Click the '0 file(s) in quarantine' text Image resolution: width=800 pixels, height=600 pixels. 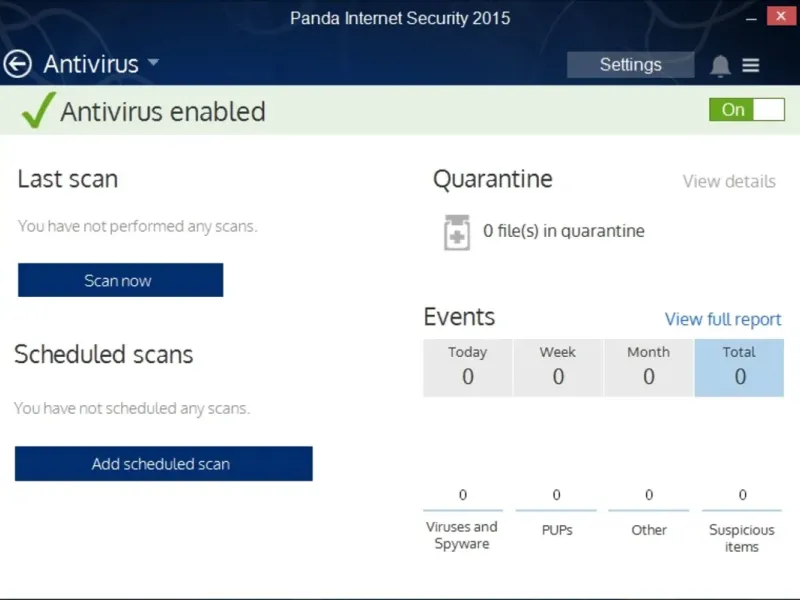point(564,231)
